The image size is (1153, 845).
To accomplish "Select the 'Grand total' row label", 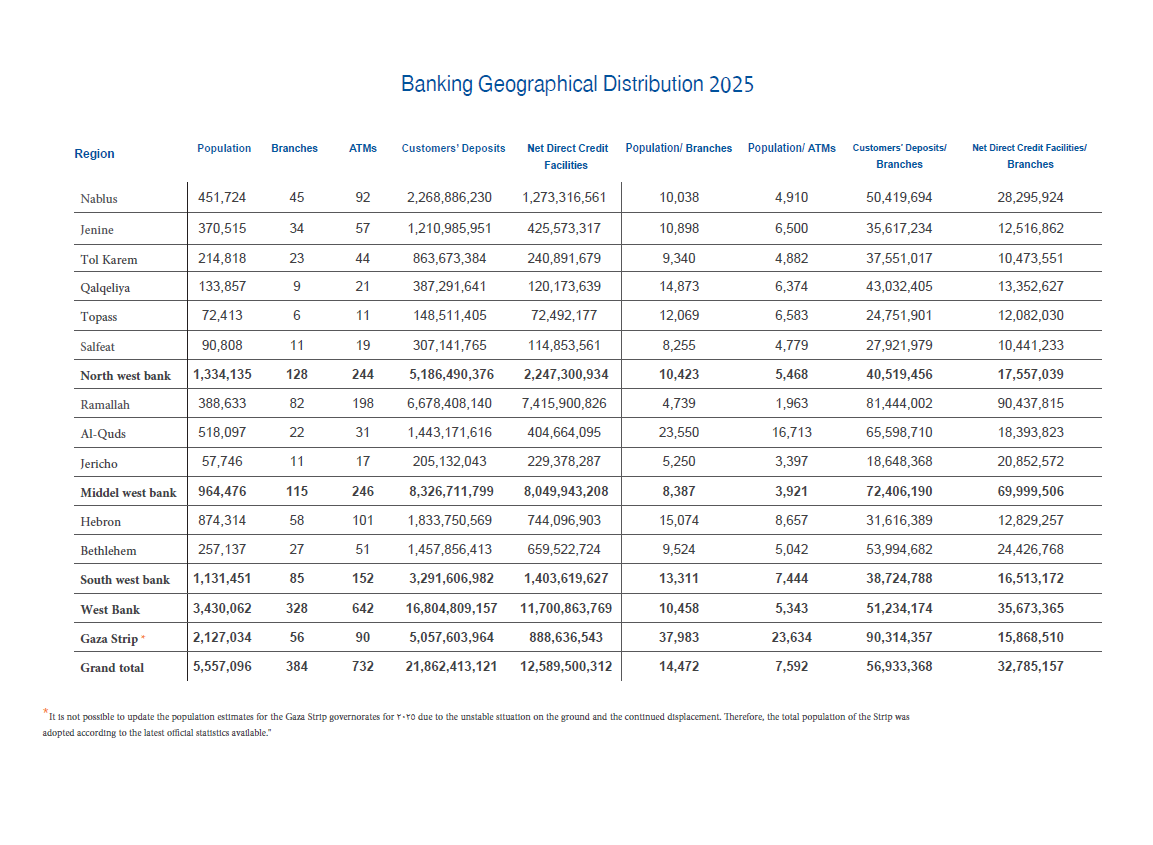I will (112, 668).
